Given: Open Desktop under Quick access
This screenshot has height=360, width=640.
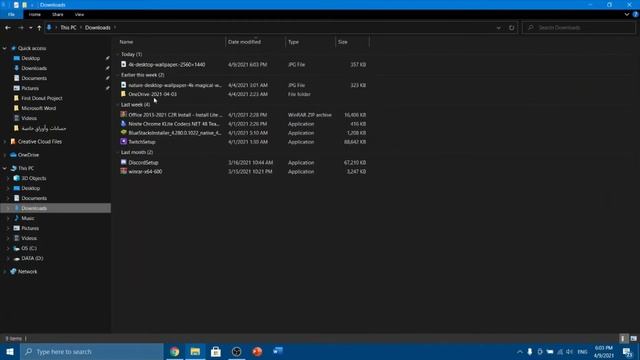Looking at the screenshot, I should [31, 58].
